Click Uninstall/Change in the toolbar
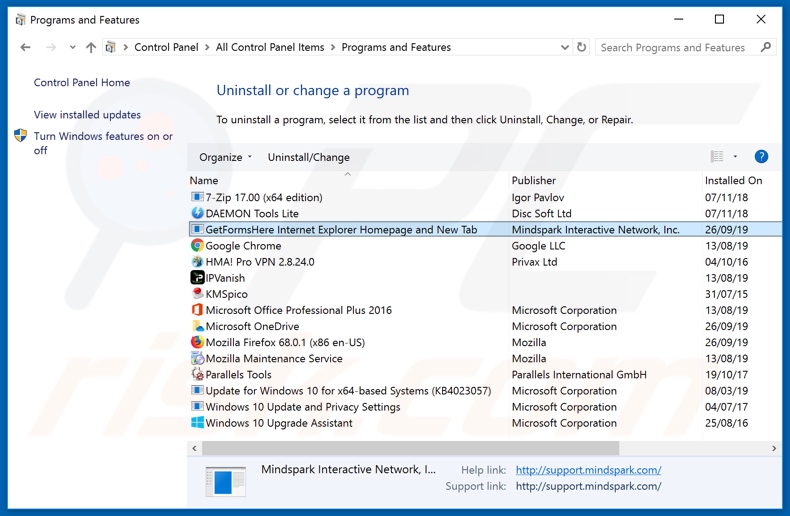The image size is (790, 516). (x=308, y=157)
